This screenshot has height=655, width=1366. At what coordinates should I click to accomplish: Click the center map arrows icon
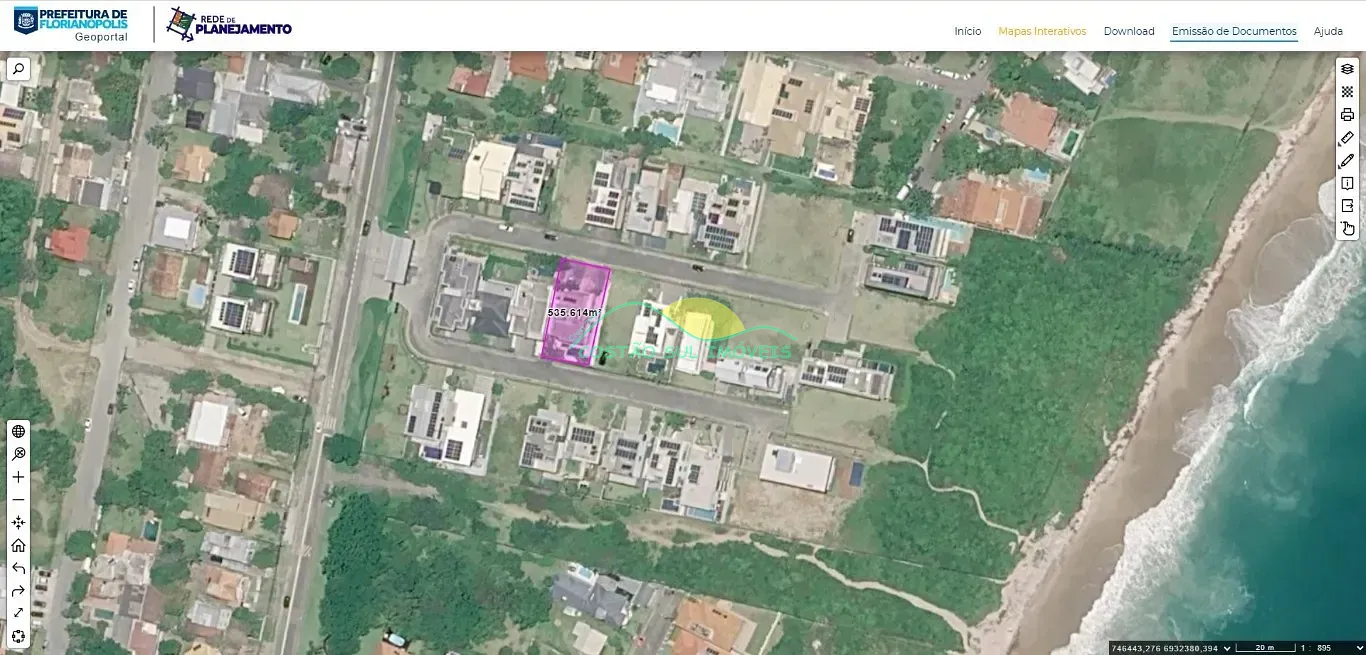[x=18, y=523]
